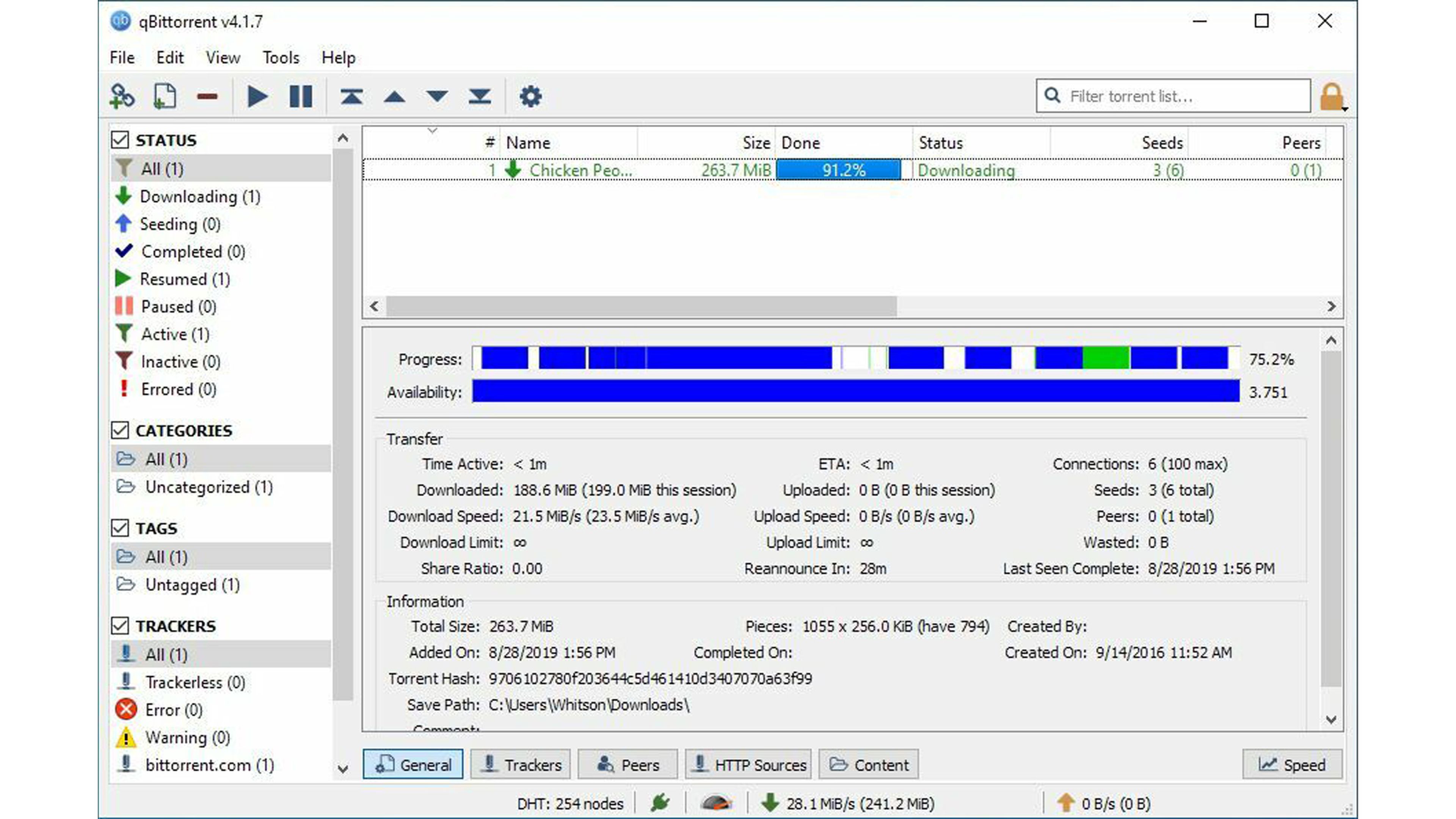Select the Chicken Peo... torrent row
Viewport: 1456px width, 819px height.
[852, 170]
